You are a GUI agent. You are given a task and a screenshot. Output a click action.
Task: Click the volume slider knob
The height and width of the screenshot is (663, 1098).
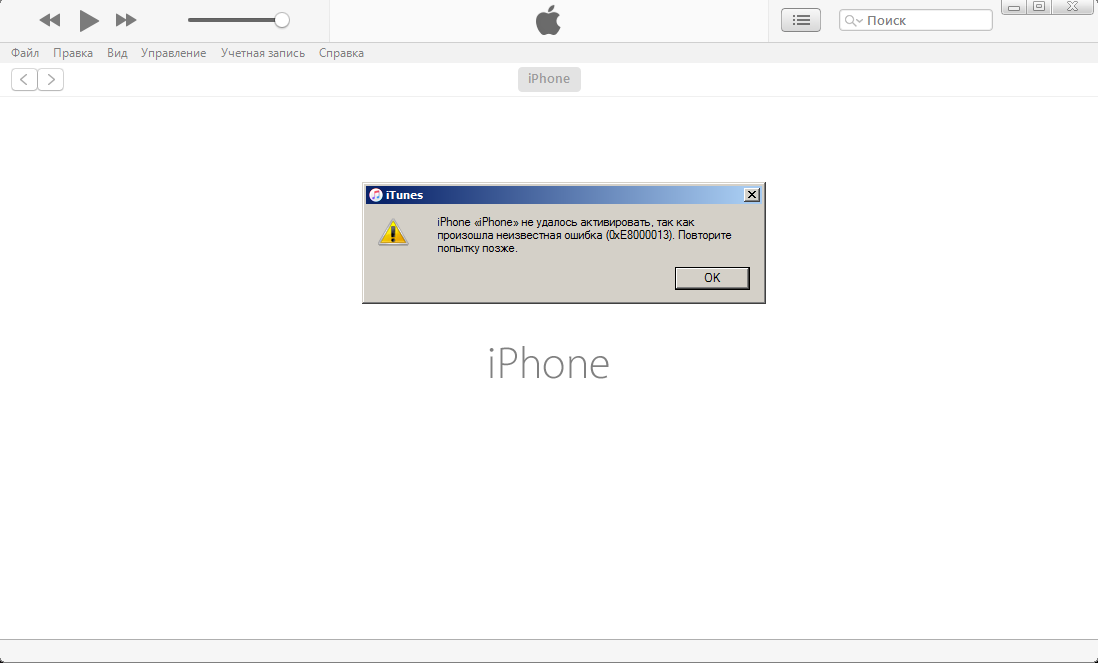pyautogui.click(x=282, y=20)
